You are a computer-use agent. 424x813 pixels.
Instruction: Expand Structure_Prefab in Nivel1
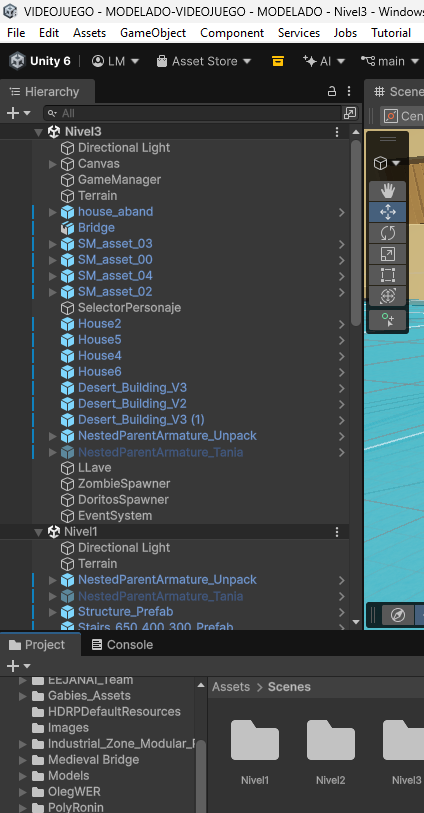[x=52, y=612]
